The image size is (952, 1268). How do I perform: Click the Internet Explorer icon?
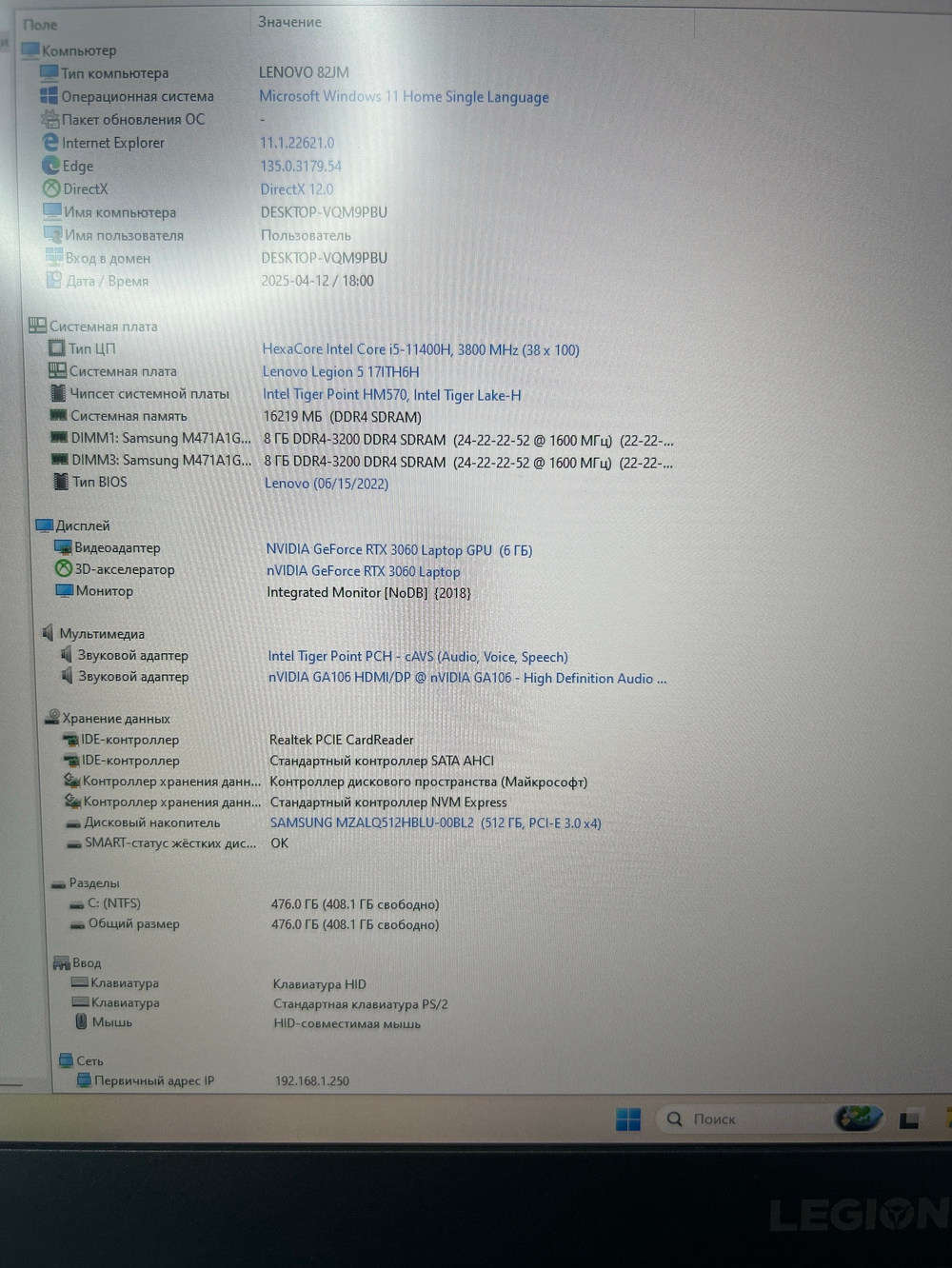point(50,142)
